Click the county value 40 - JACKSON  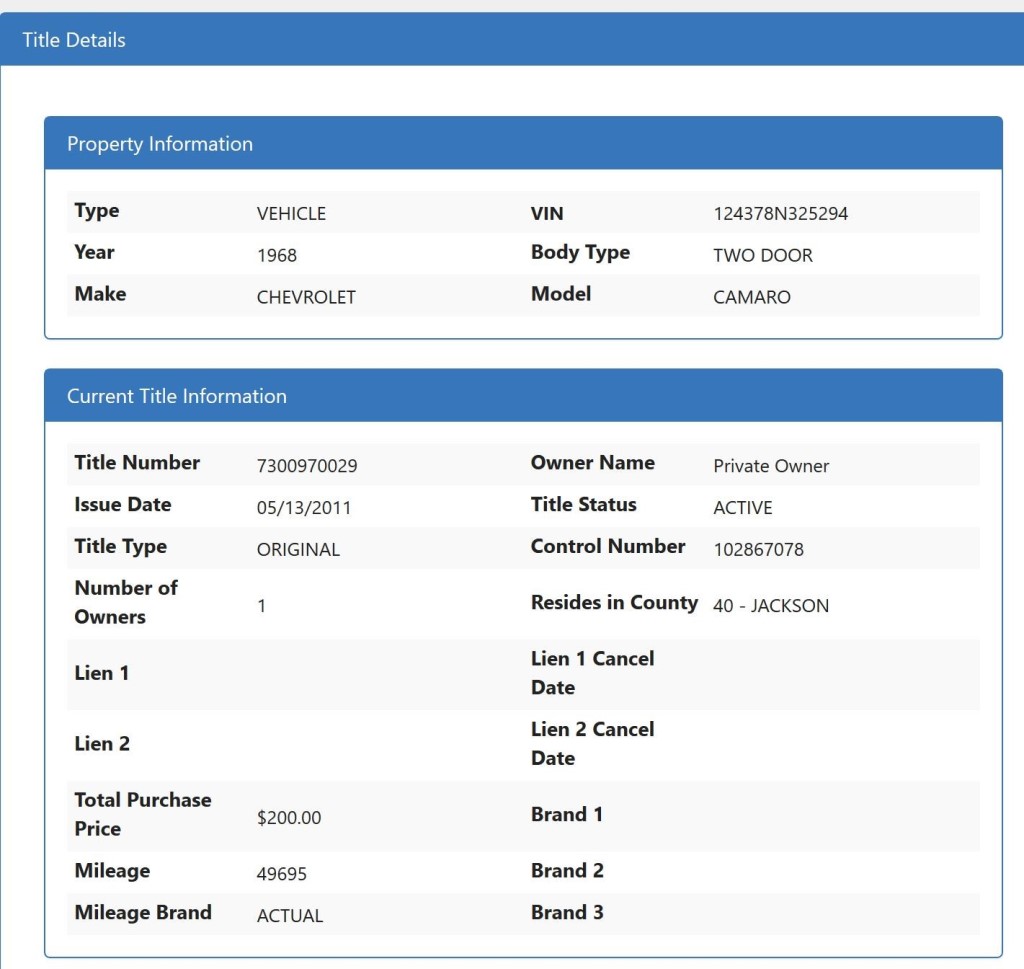[771, 605]
